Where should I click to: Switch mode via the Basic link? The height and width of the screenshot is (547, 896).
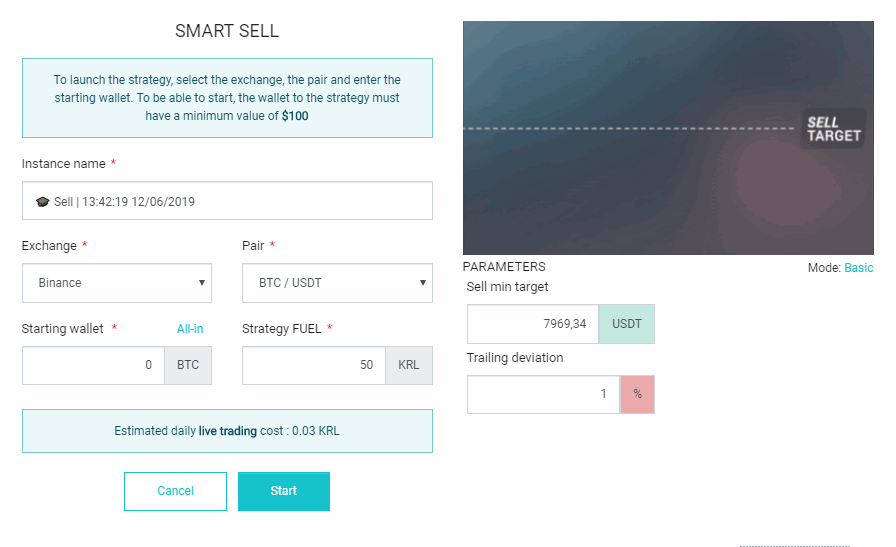click(858, 267)
